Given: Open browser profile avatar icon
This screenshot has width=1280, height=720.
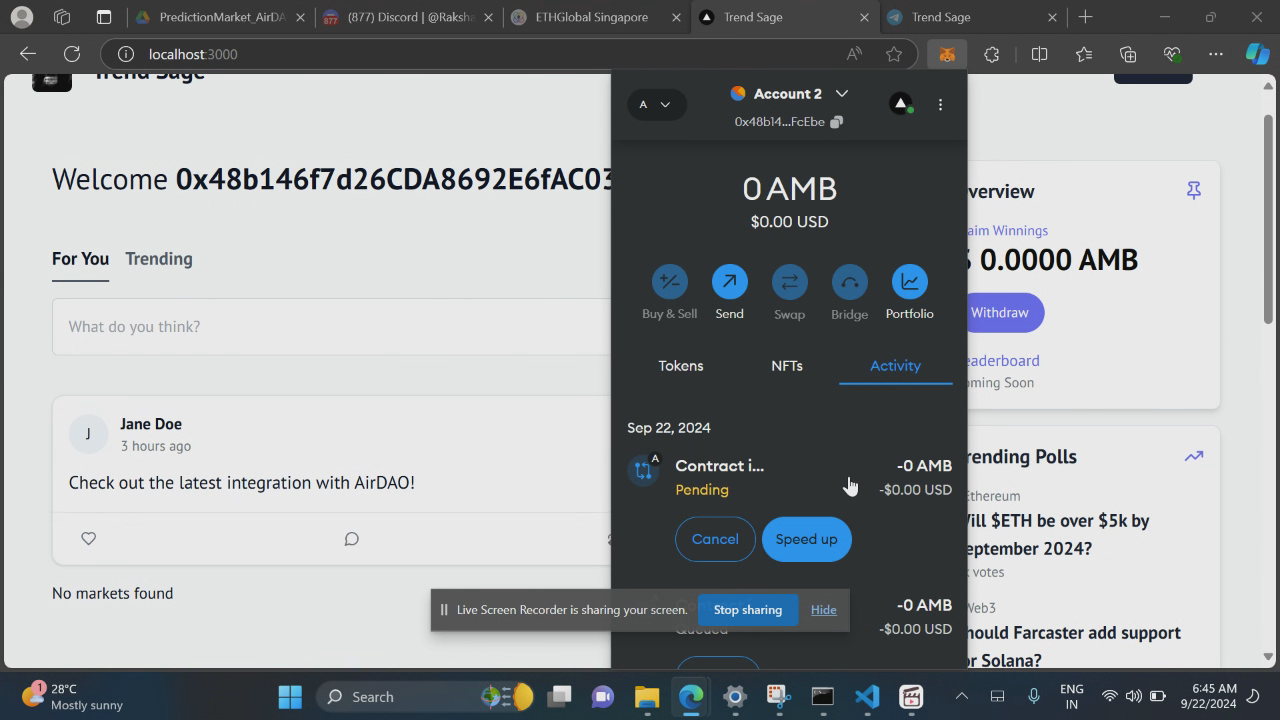Looking at the screenshot, I should (x=21, y=17).
